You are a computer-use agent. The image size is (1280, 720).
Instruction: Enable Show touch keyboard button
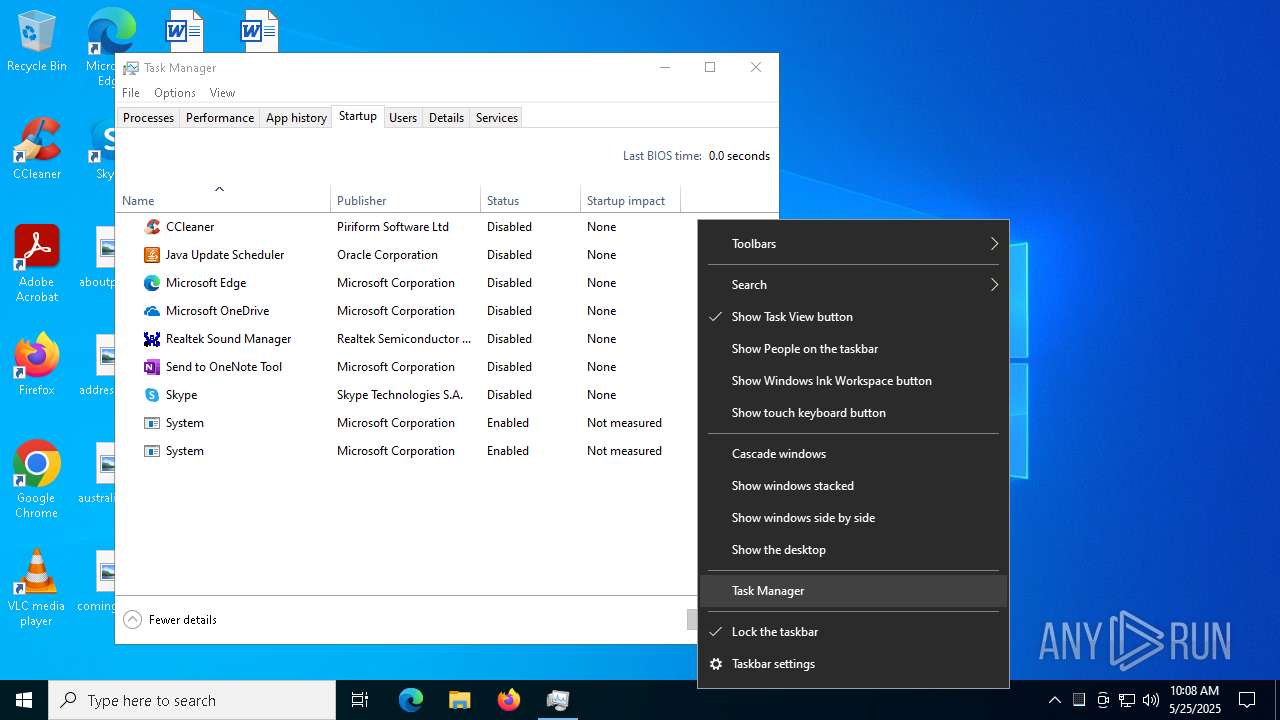click(x=853, y=413)
